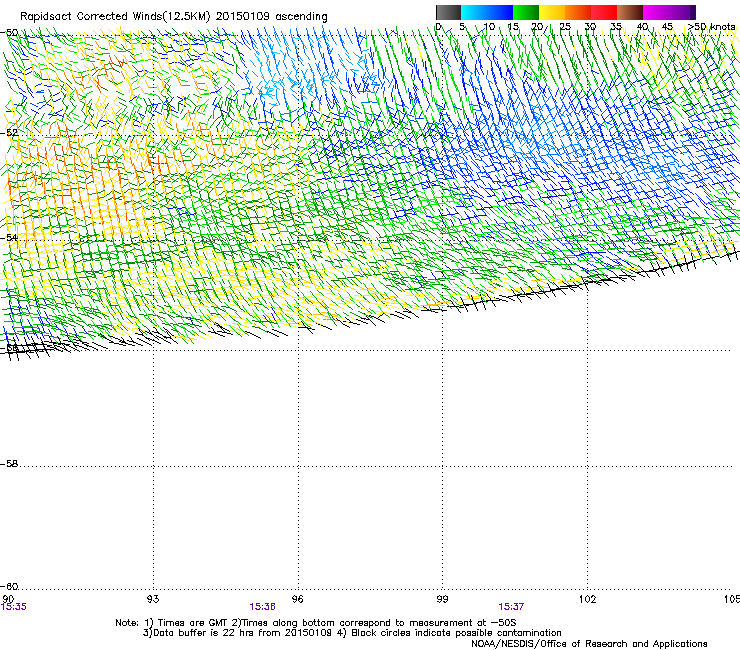This screenshot has width=740, height=650.
Task: Click the longitude label '102'
Action: (x=588, y=599)
